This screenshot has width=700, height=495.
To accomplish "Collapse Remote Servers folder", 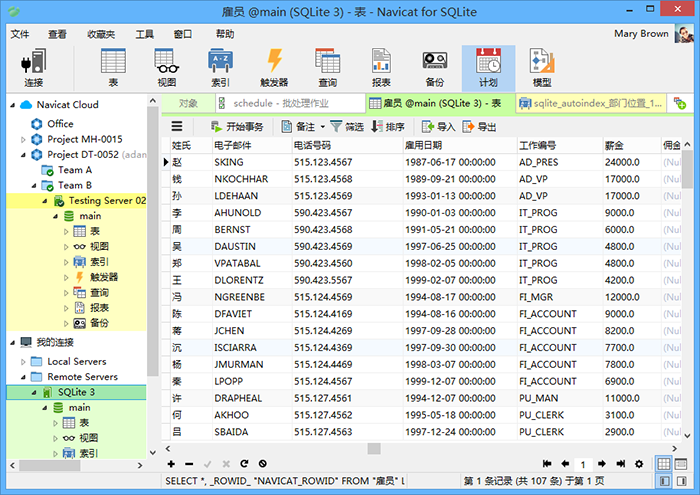I will (23, 377).
